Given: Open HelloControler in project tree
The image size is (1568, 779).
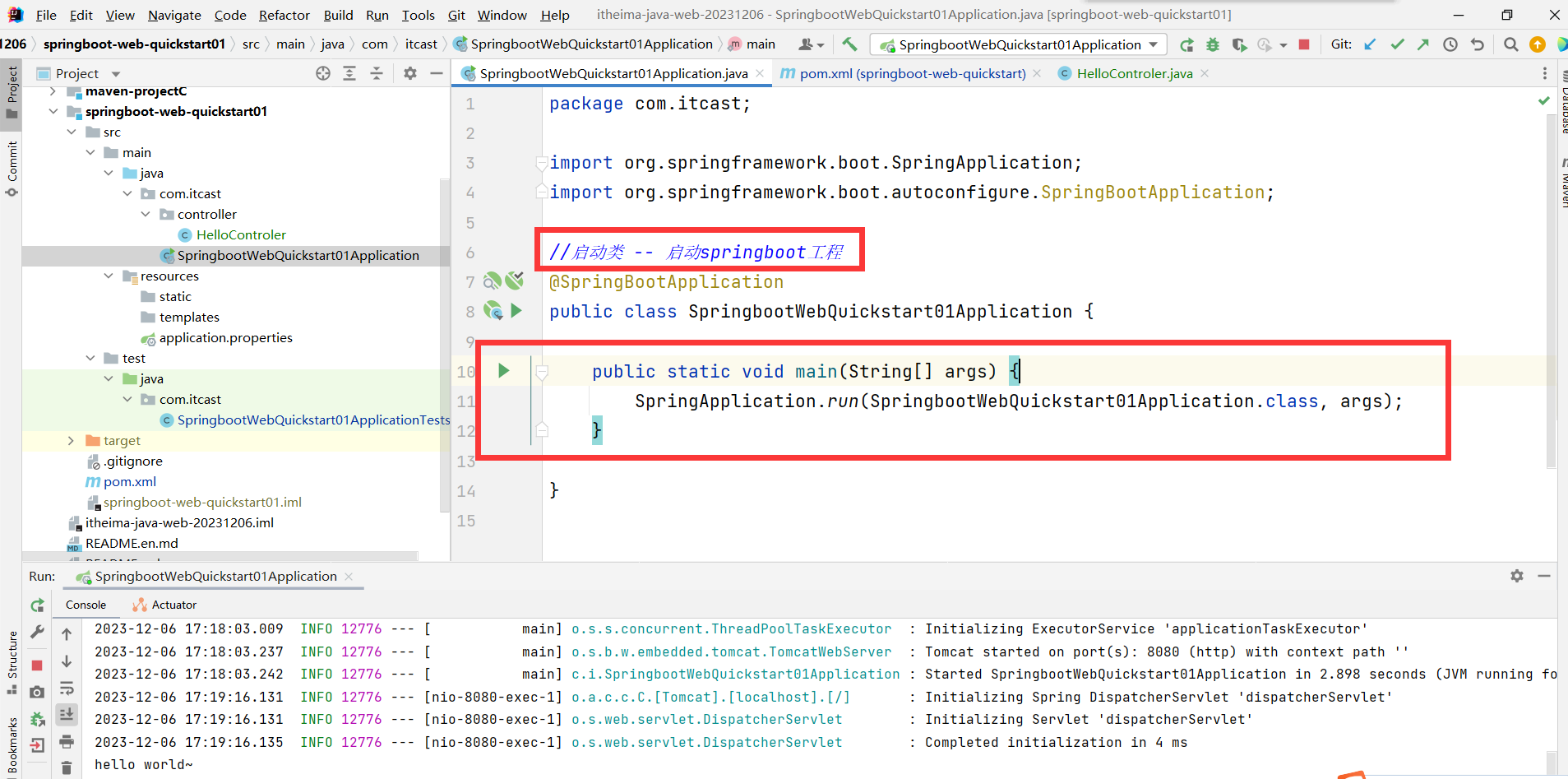Looking at the screenshot, I should point(241,234).
